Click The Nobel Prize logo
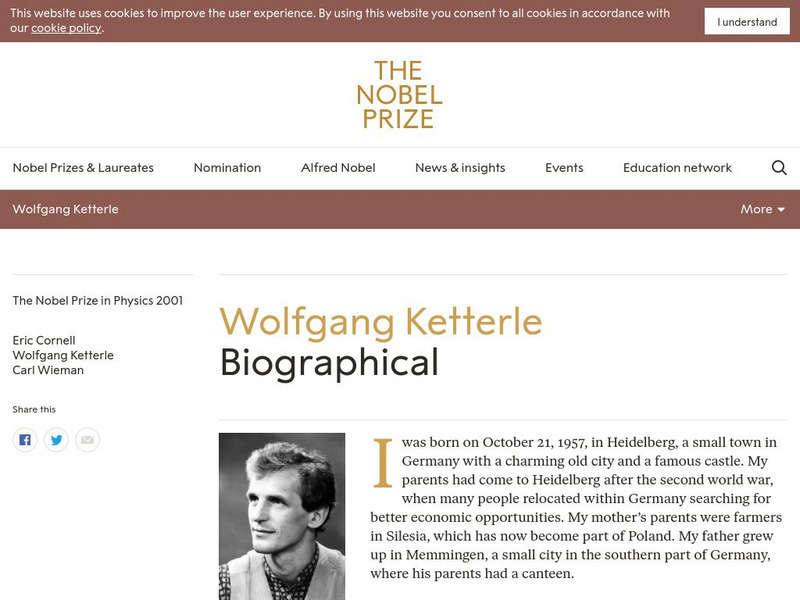This screenshot has height=600, width=800. (399, 95)
